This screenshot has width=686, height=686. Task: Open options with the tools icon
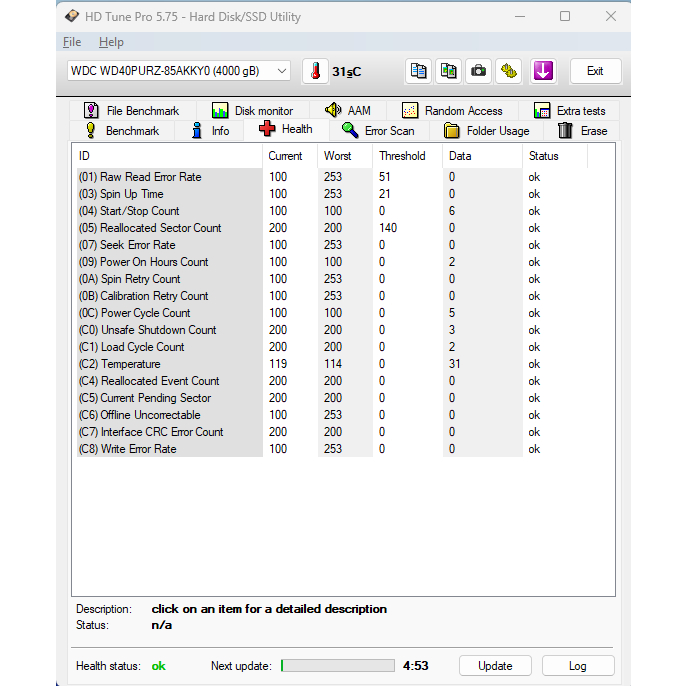(x=510, y=71)
